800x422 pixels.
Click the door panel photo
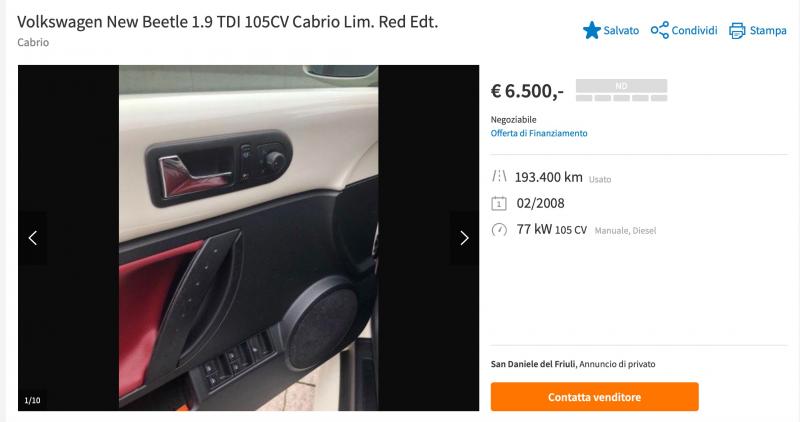(248, 238)
